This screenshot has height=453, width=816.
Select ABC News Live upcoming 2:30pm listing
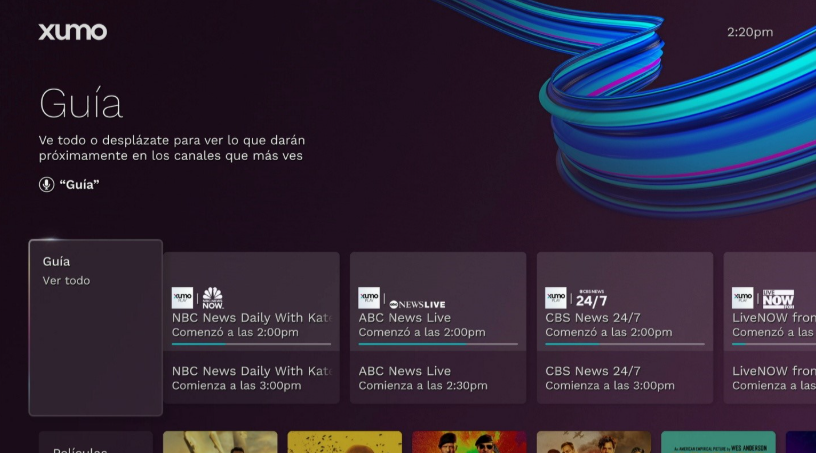point(438,378)
